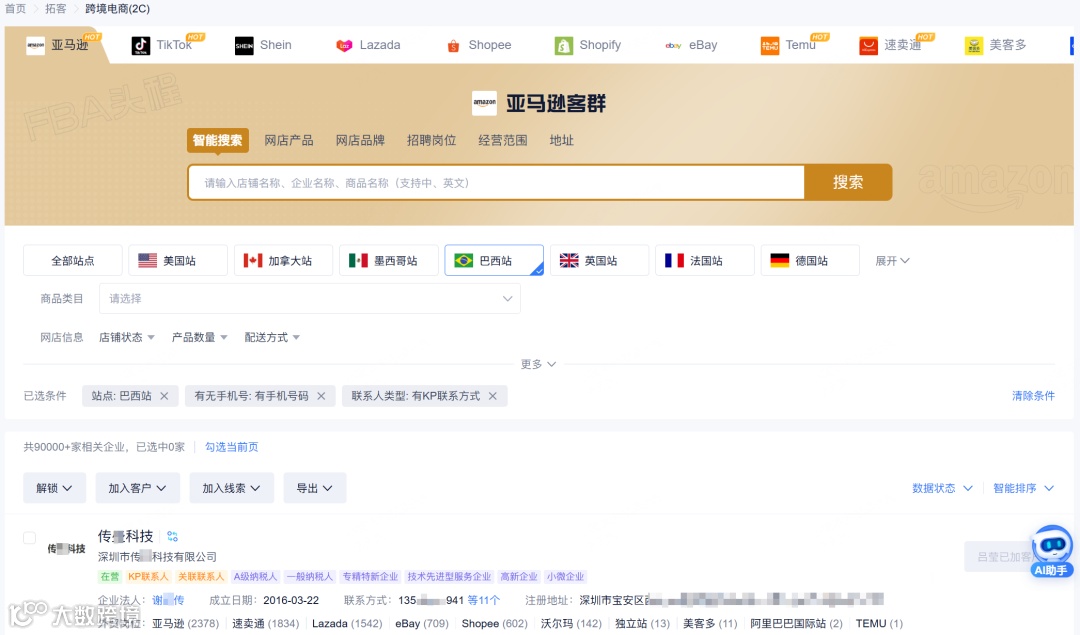
Task: Switch to the 美客多 platform tab
Action: pos(995,45)
